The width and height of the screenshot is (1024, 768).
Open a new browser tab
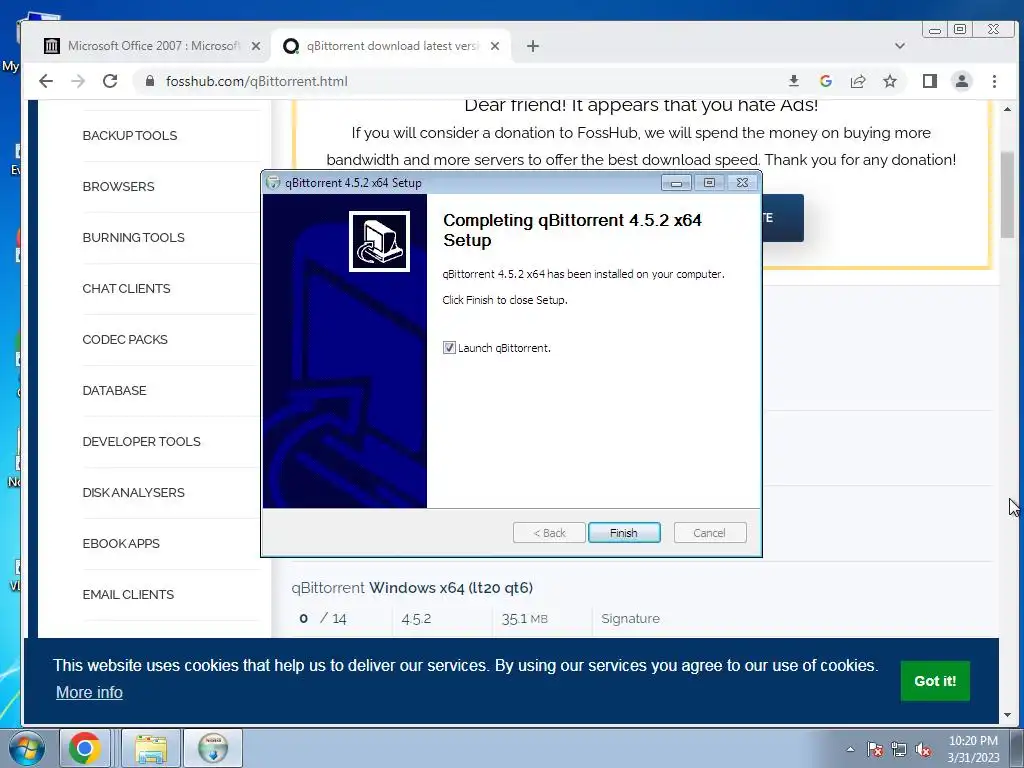[533, 46]
